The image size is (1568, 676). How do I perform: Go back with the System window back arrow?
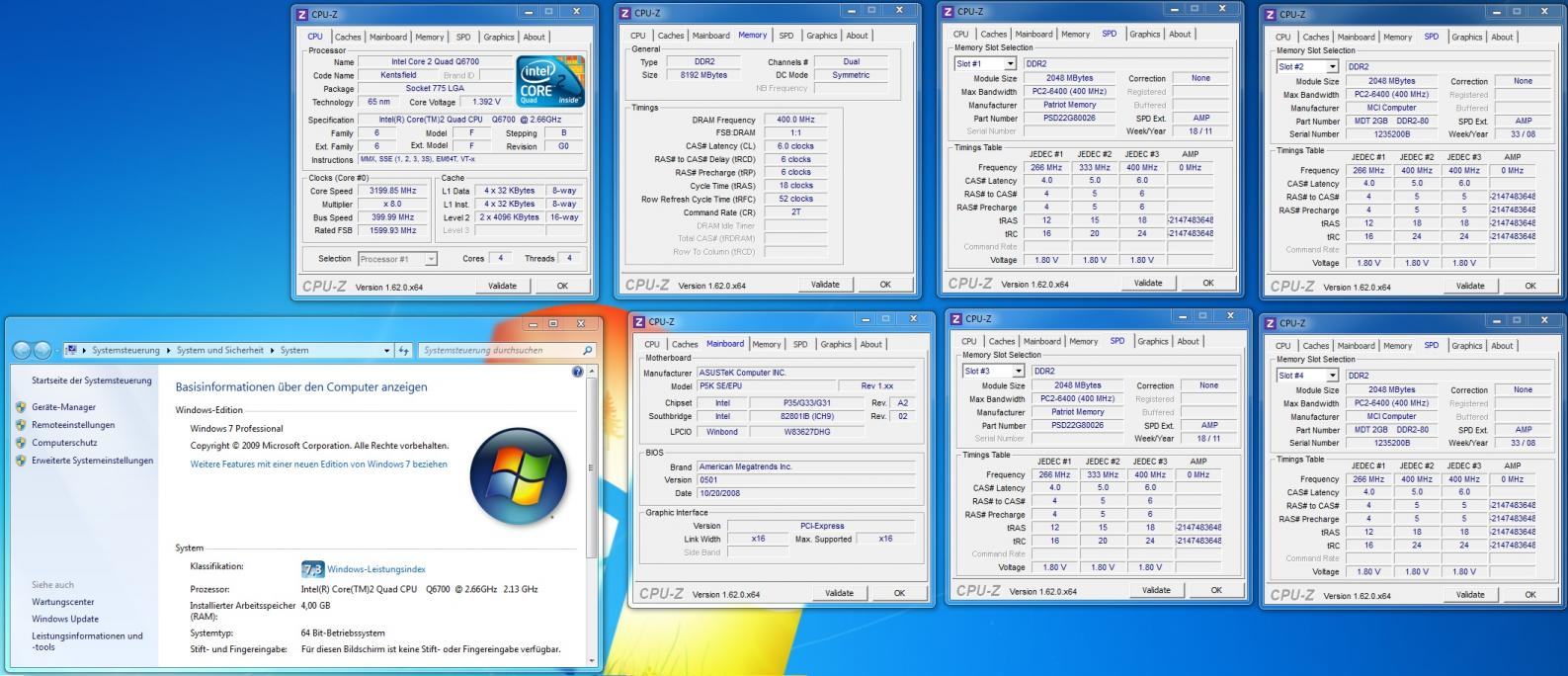(x=22, y=350)
